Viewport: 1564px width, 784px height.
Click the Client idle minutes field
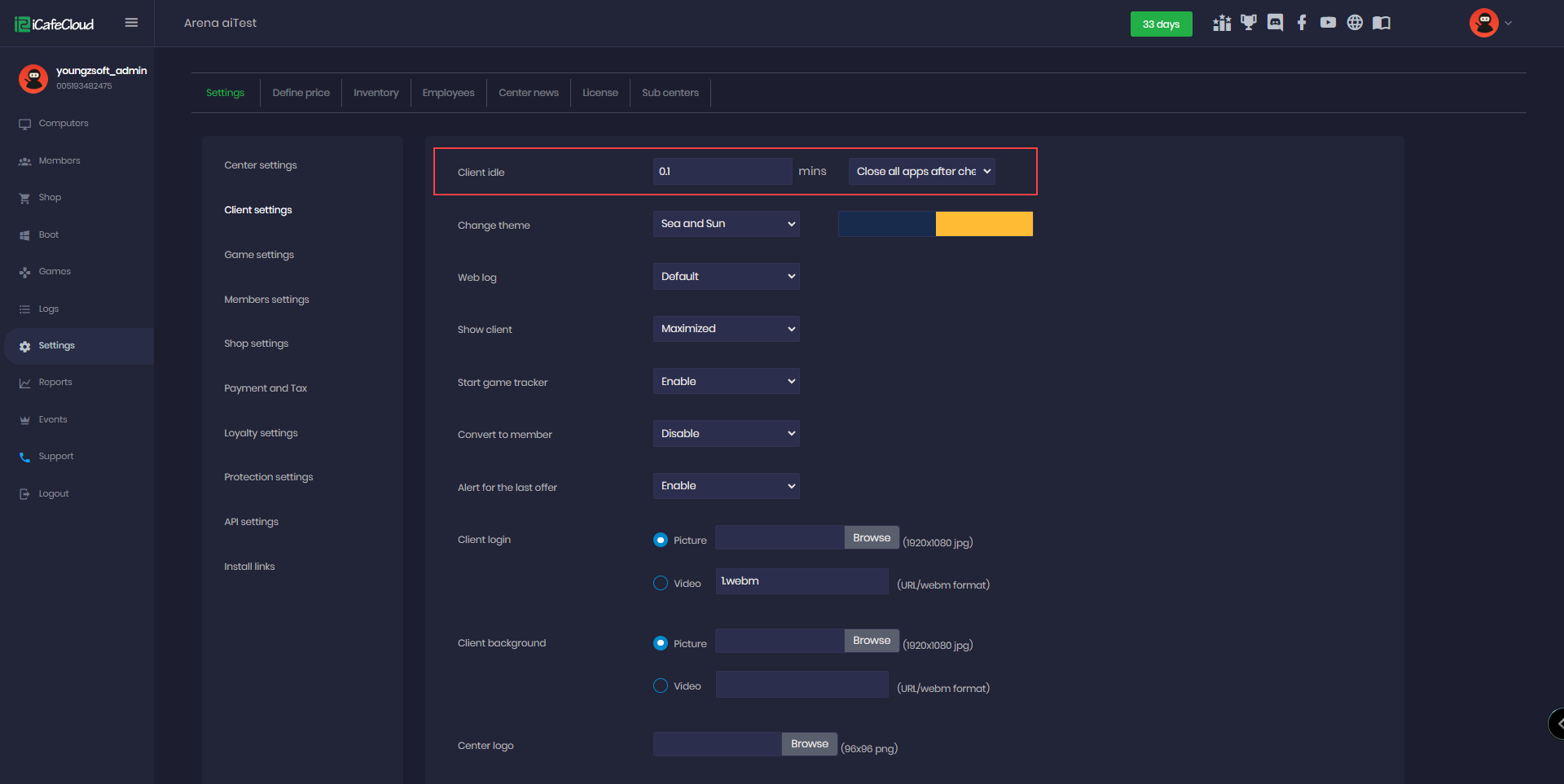pyautogui.click(x=722, y=172)
